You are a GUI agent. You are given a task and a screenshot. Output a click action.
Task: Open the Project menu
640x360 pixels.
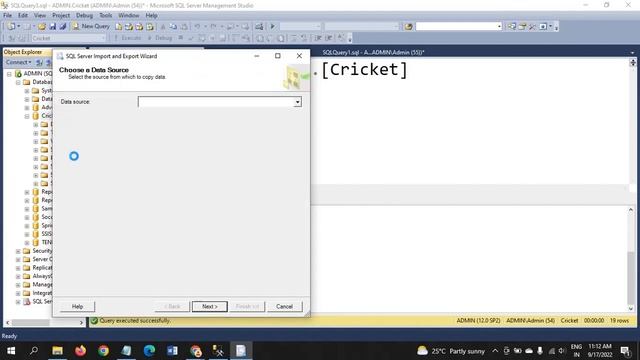click(x=61, y=16)
